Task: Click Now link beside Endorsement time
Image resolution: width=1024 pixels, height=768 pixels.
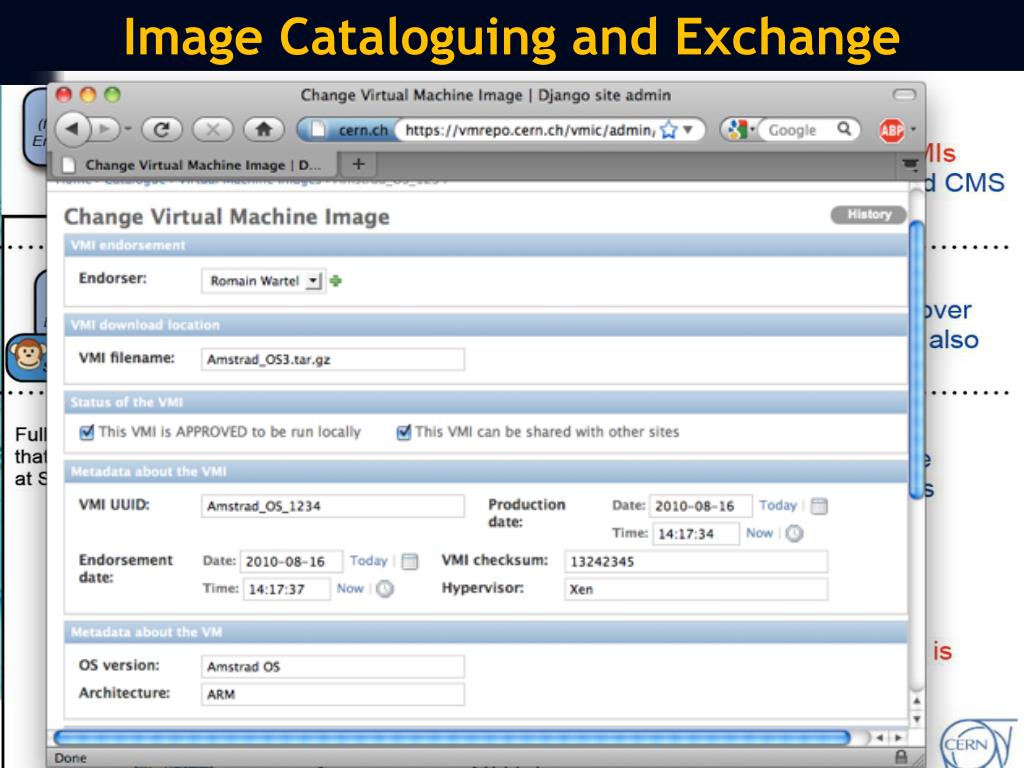Action: (350, 588)
